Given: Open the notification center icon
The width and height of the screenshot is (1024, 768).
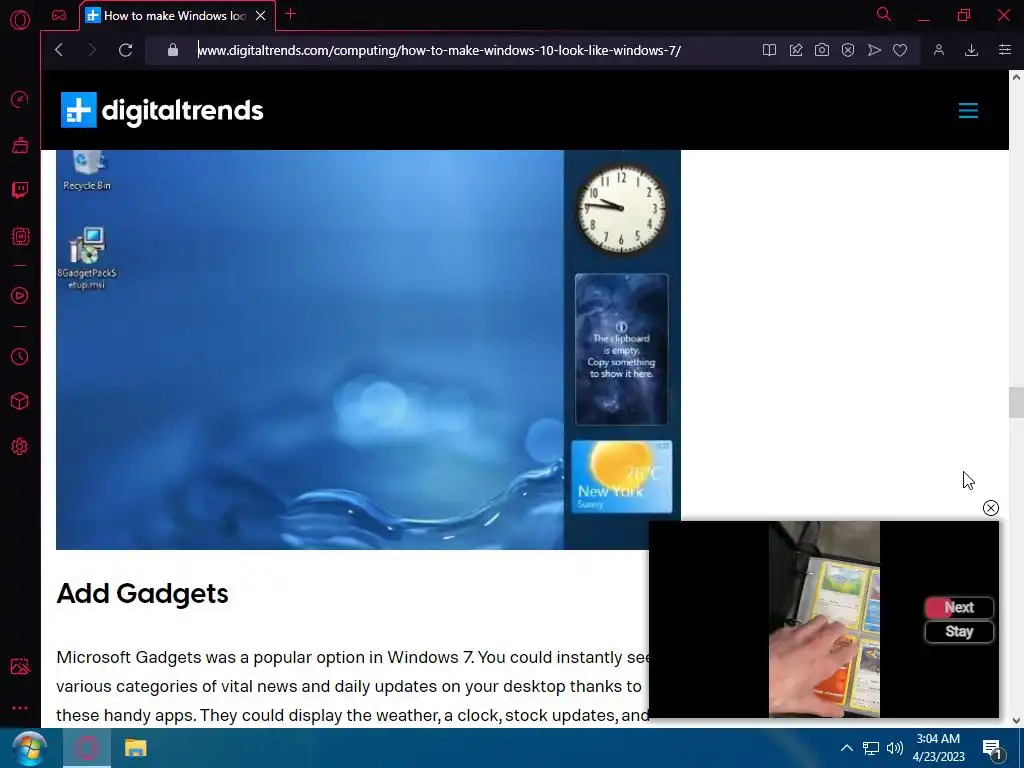Looking at the screenshot, I should point(992,749).
